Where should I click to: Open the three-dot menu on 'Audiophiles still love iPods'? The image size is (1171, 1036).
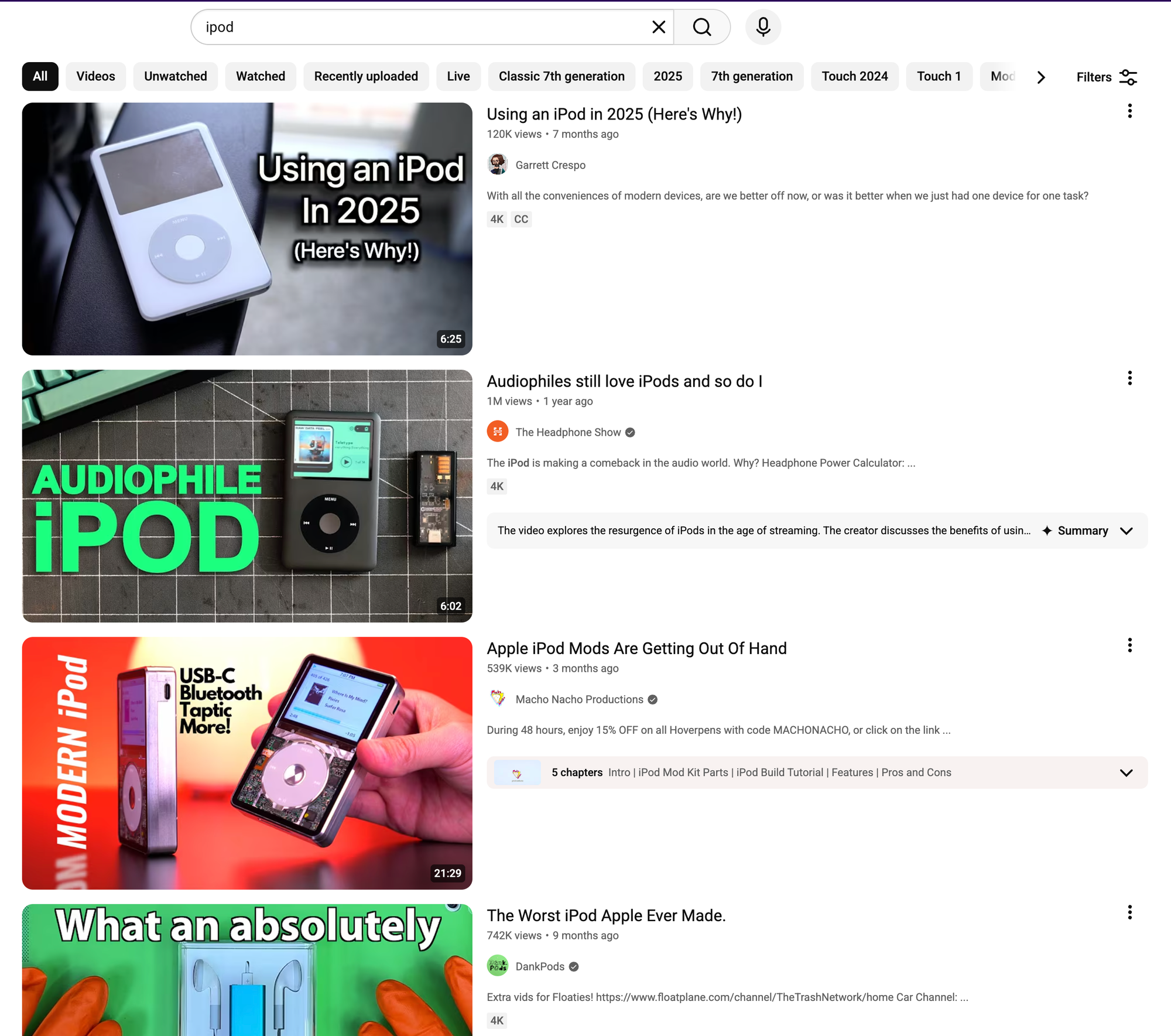[x=1129, y=378]
